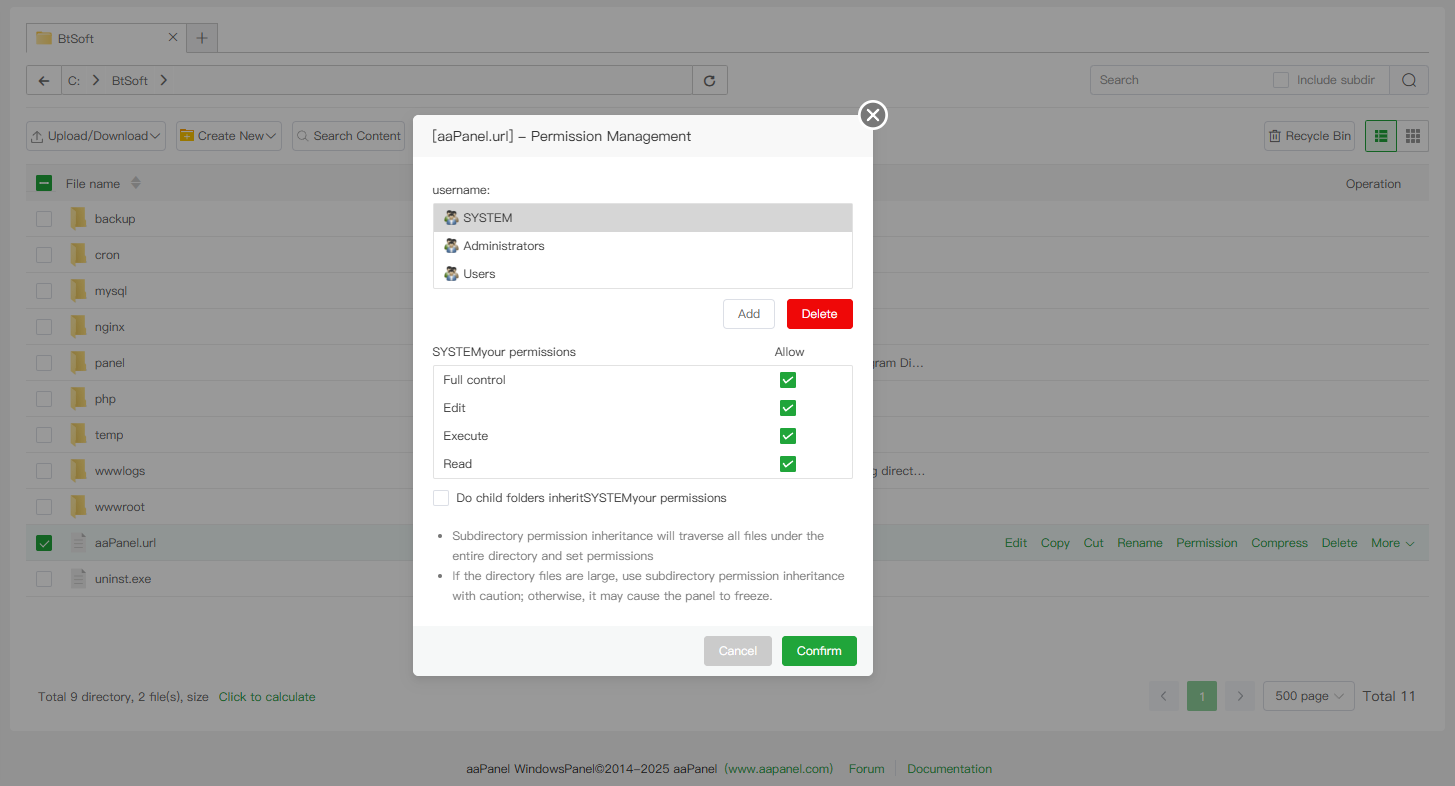Image resolution: width=1455 pixels, height=786 pixels.
Task: Switch to grid view icon
Action: [1412, 136]
